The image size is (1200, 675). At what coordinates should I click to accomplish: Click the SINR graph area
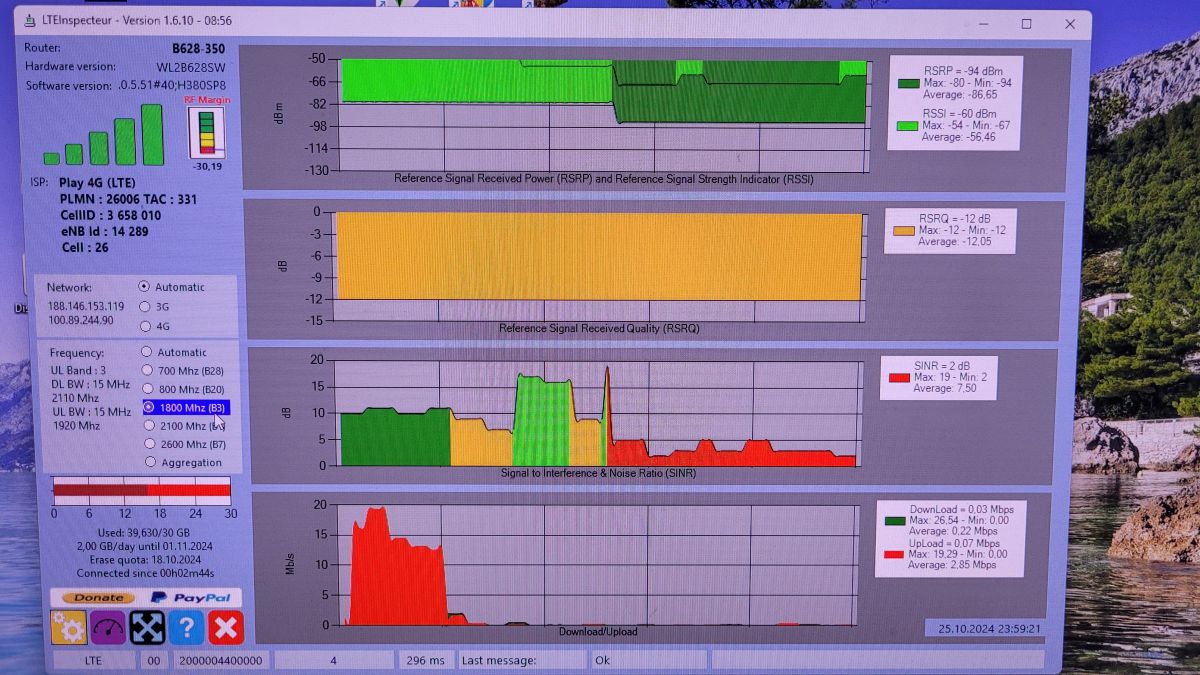pyautogui.click(x=597, y=412)
